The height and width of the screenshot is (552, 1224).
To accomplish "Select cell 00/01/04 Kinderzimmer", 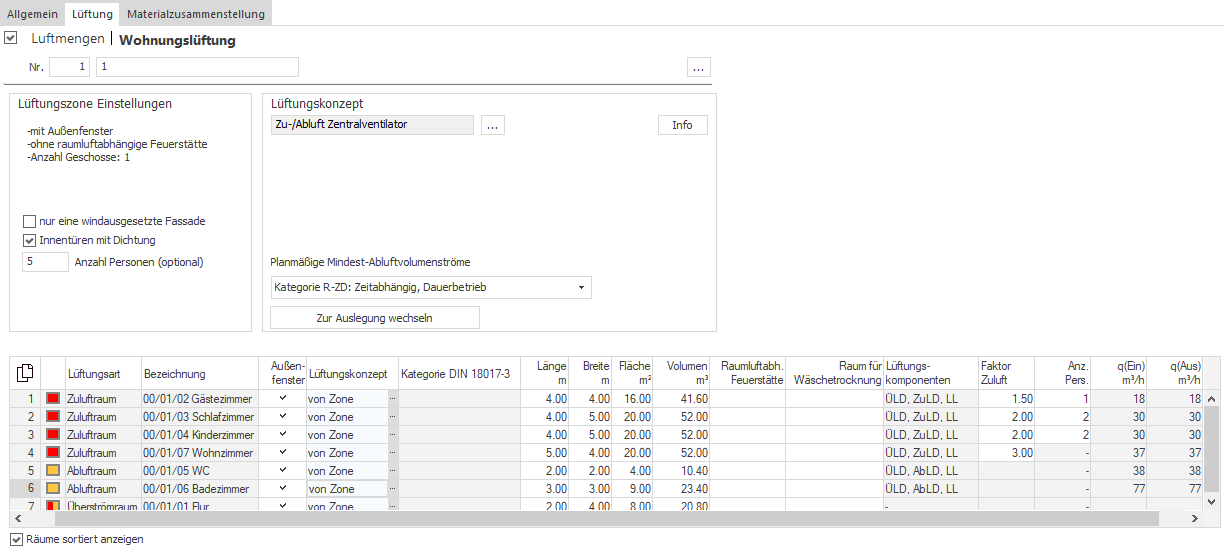I will pyautogui.click(x=199, y=434).
